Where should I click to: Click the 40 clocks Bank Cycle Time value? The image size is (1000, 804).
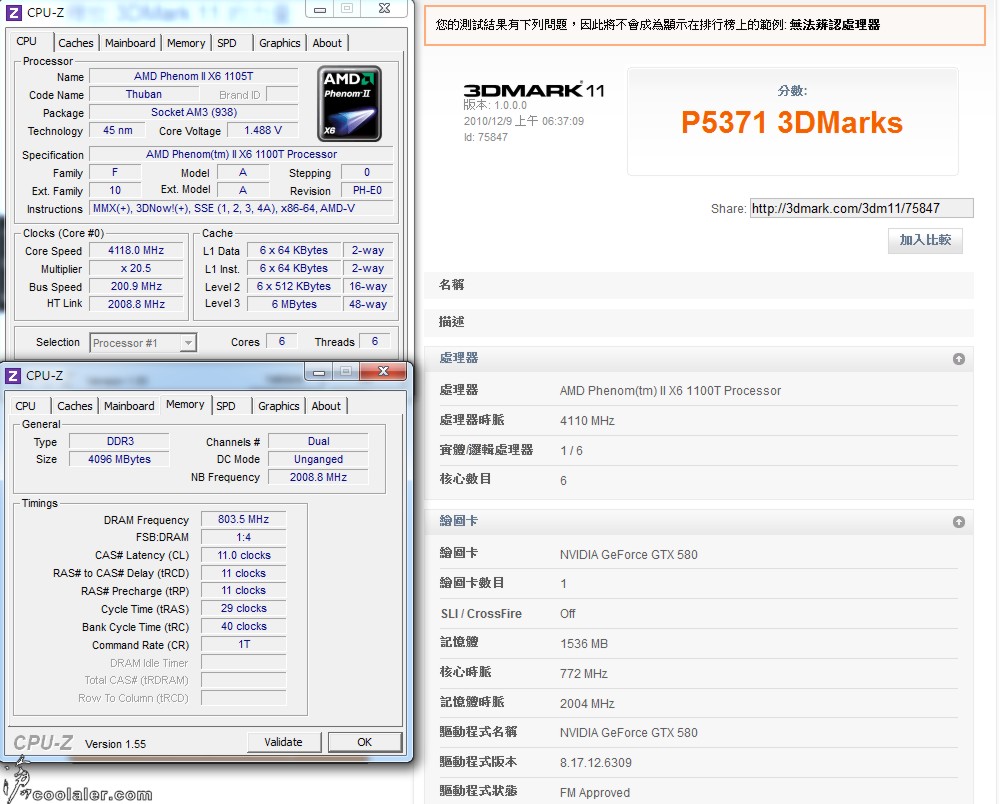point(244,627)
